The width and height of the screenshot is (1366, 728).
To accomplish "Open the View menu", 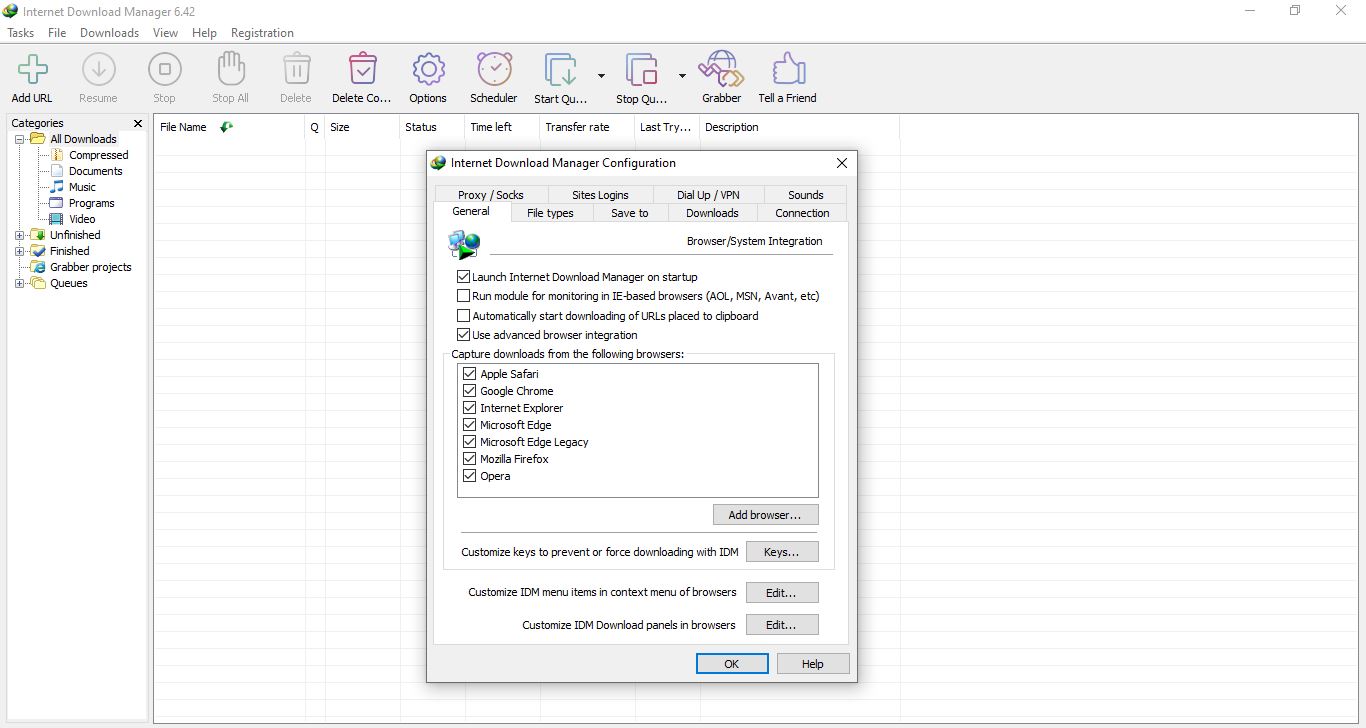I will [x=165, y=33].
